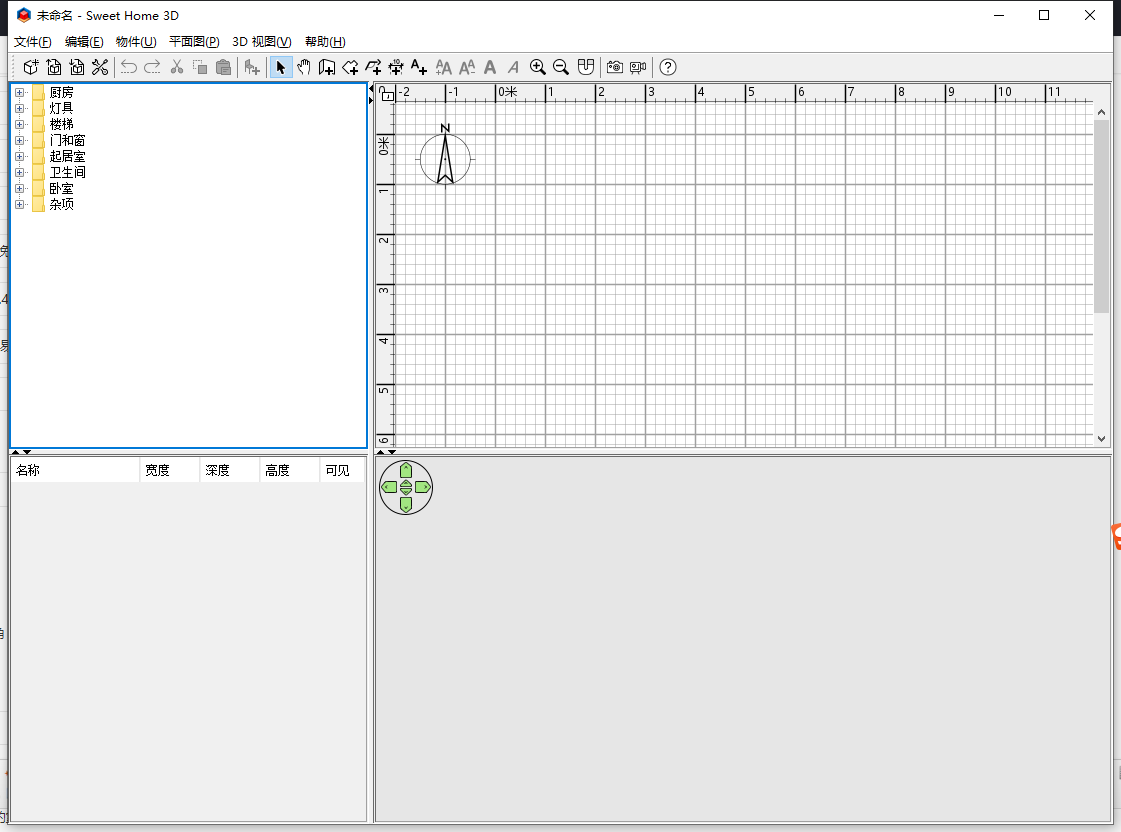The width and height of the screenshot is (1121, 832).
Task: Click the Add furniture to home icon
Action: tap(252, 67)
